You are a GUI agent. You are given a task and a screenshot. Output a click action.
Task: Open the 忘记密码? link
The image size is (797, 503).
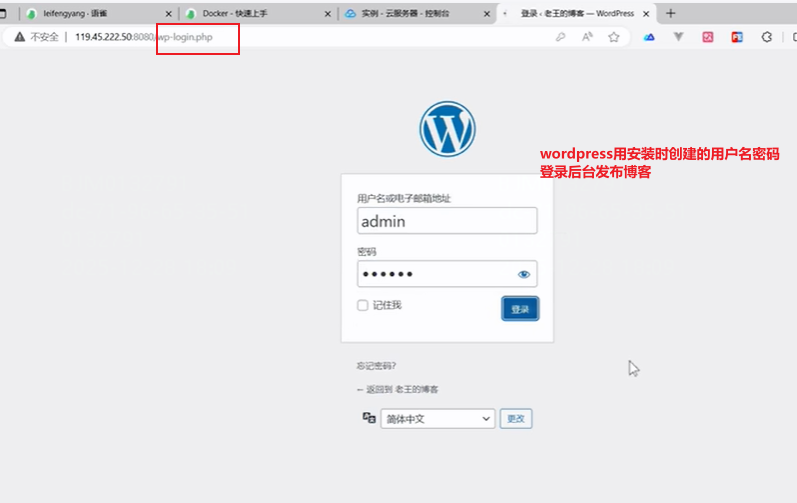(x=376, y=366)
